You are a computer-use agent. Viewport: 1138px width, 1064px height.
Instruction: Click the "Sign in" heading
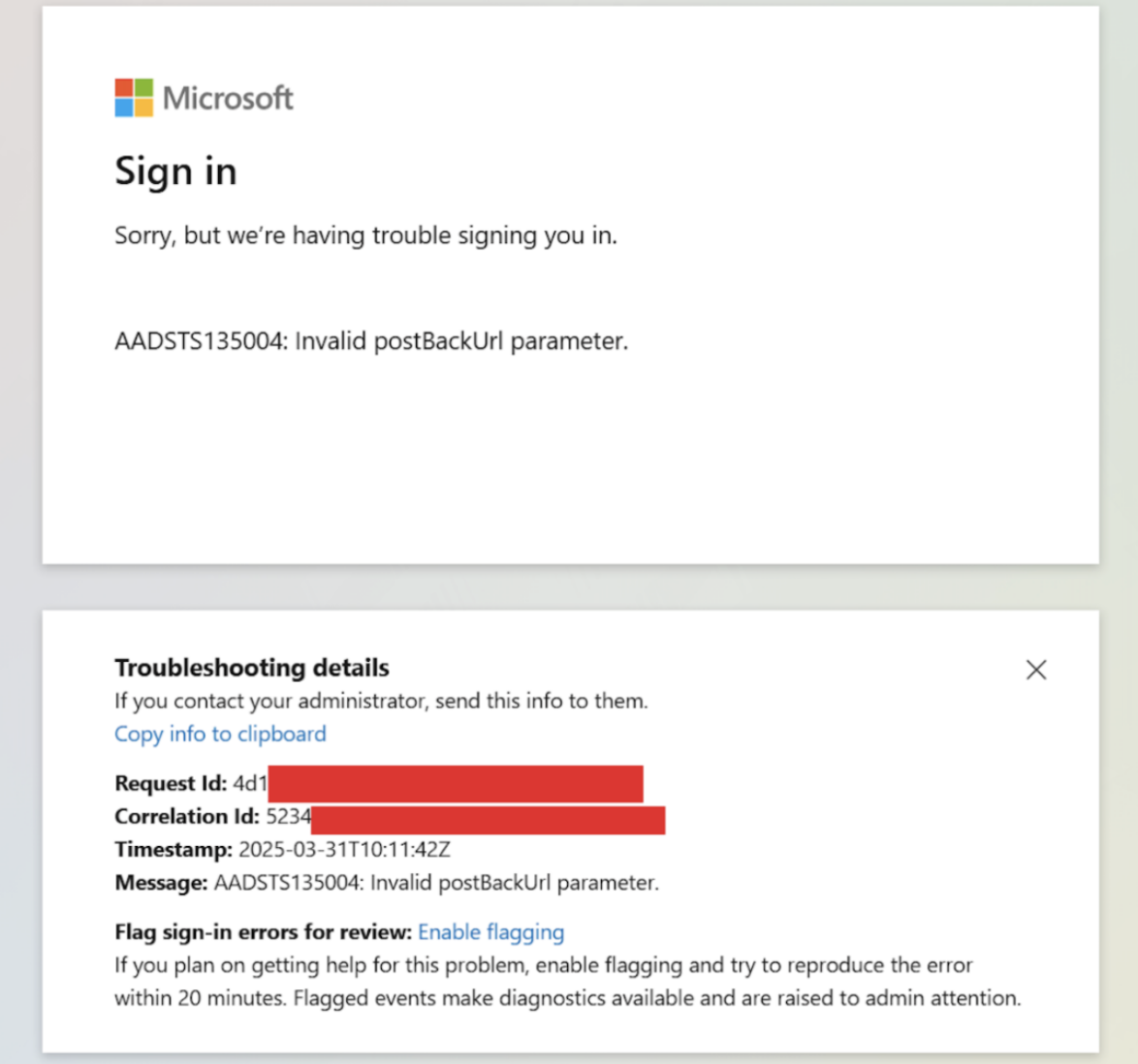tap(175, 172)
